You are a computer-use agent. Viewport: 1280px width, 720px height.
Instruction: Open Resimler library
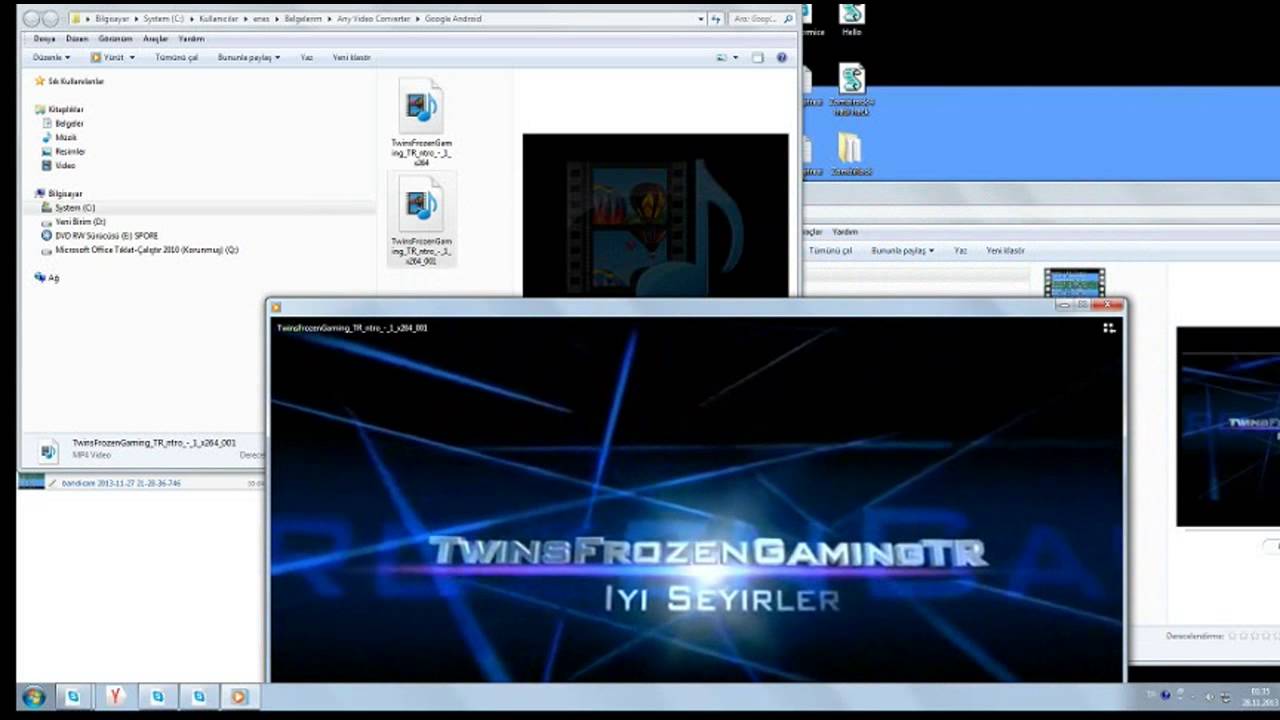[64, 151]
